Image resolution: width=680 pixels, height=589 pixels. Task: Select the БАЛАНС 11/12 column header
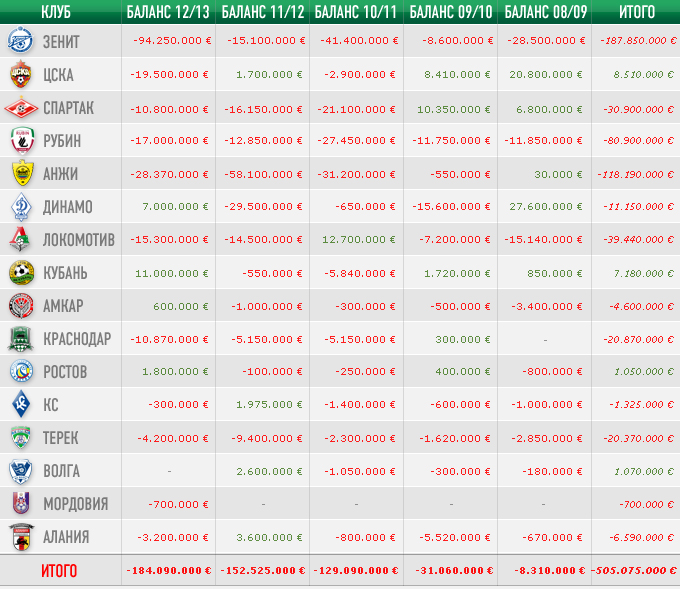pos(263,12)
